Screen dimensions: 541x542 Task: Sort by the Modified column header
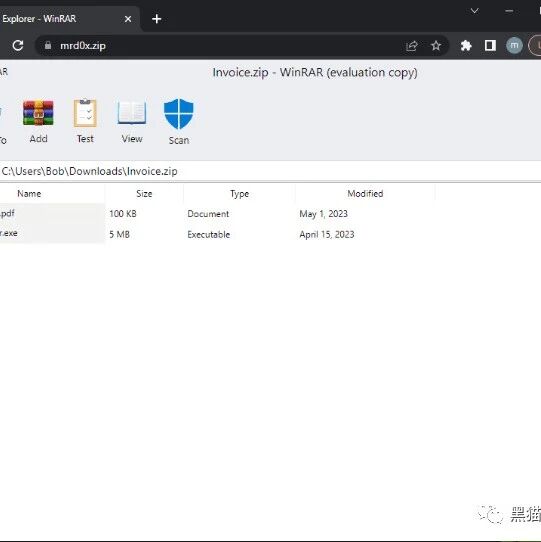tap(365, 194)
